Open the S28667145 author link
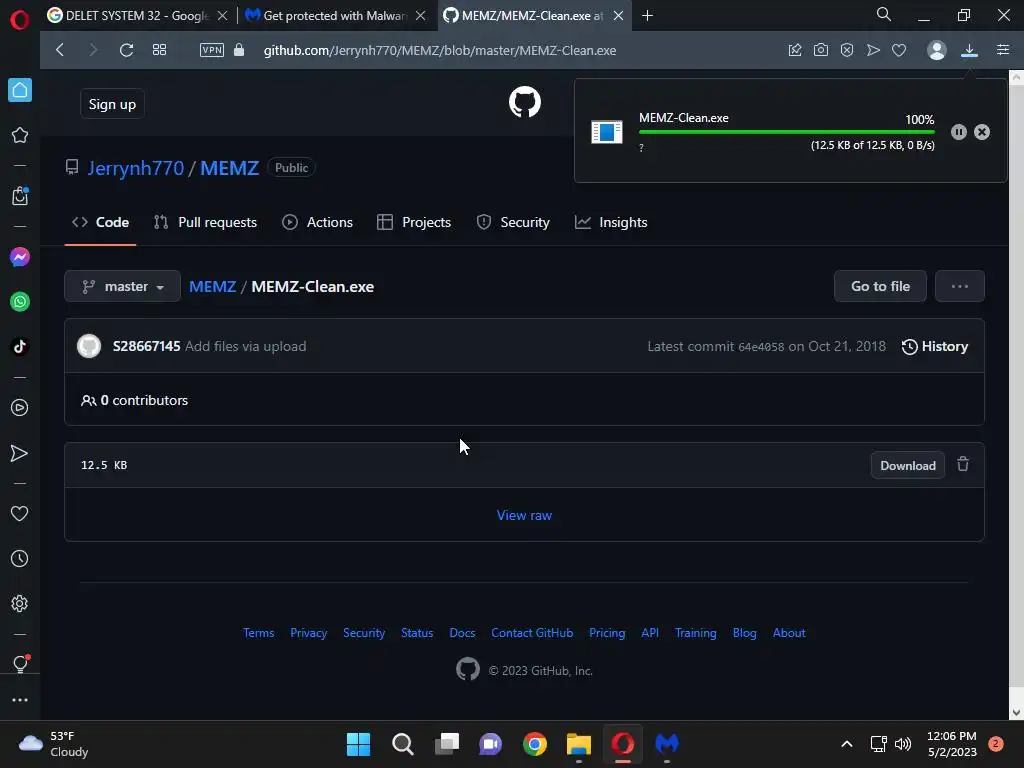1024x768 pixels. pyautogui.click(x=146, y=346)
